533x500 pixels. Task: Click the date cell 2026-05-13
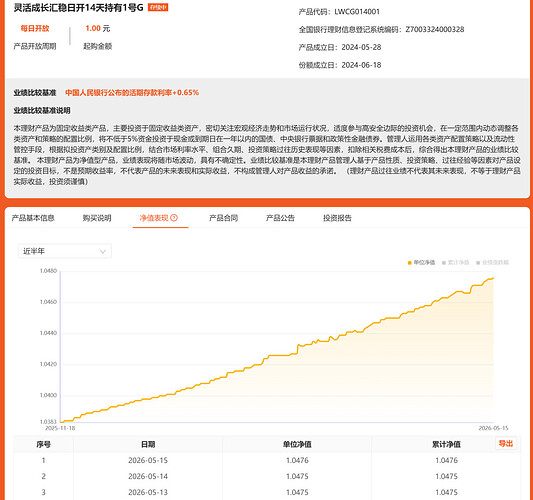pyautogui.click(x=148, y=492)
